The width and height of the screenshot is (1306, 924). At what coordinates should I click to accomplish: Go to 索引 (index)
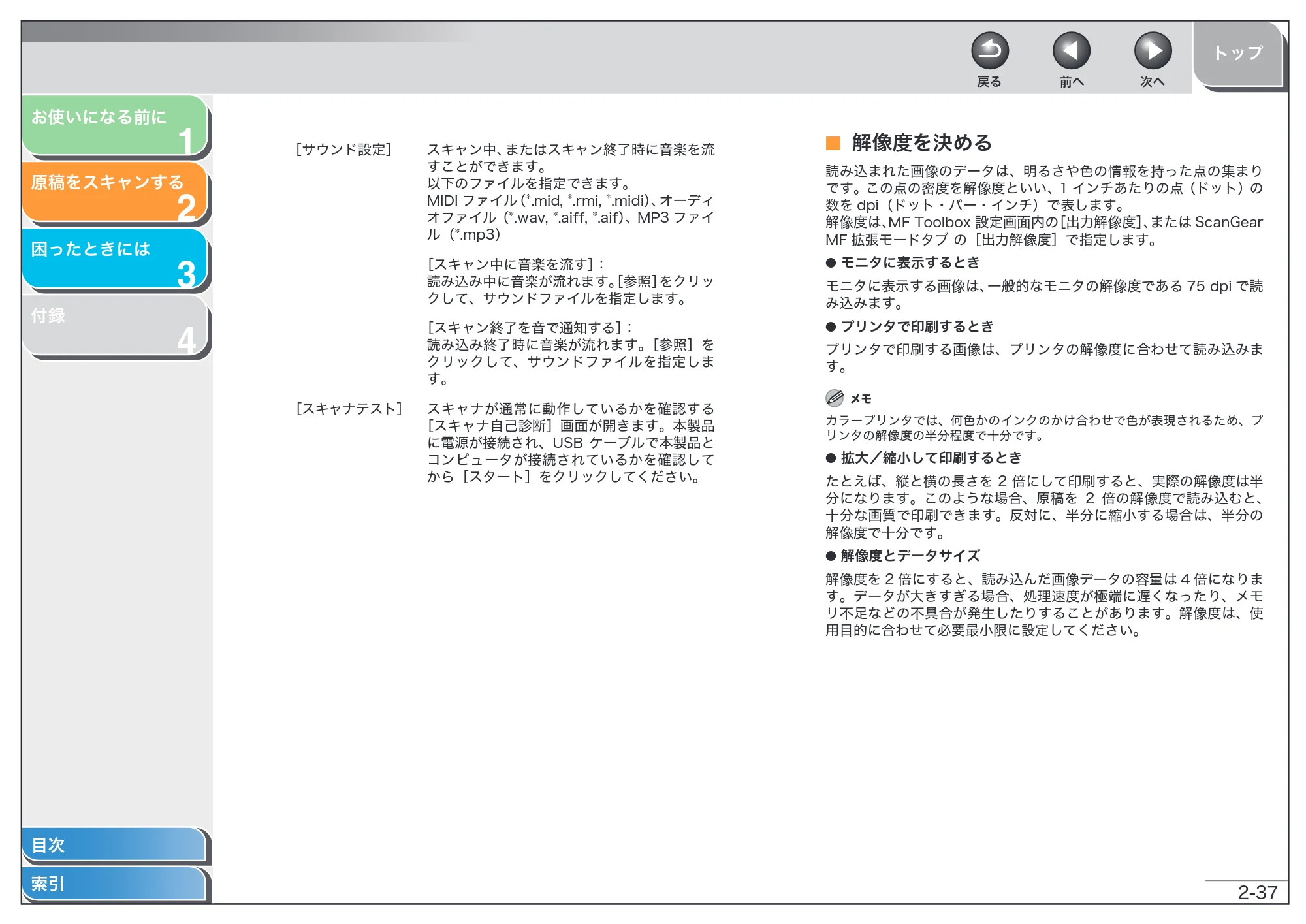pos(114,884)
